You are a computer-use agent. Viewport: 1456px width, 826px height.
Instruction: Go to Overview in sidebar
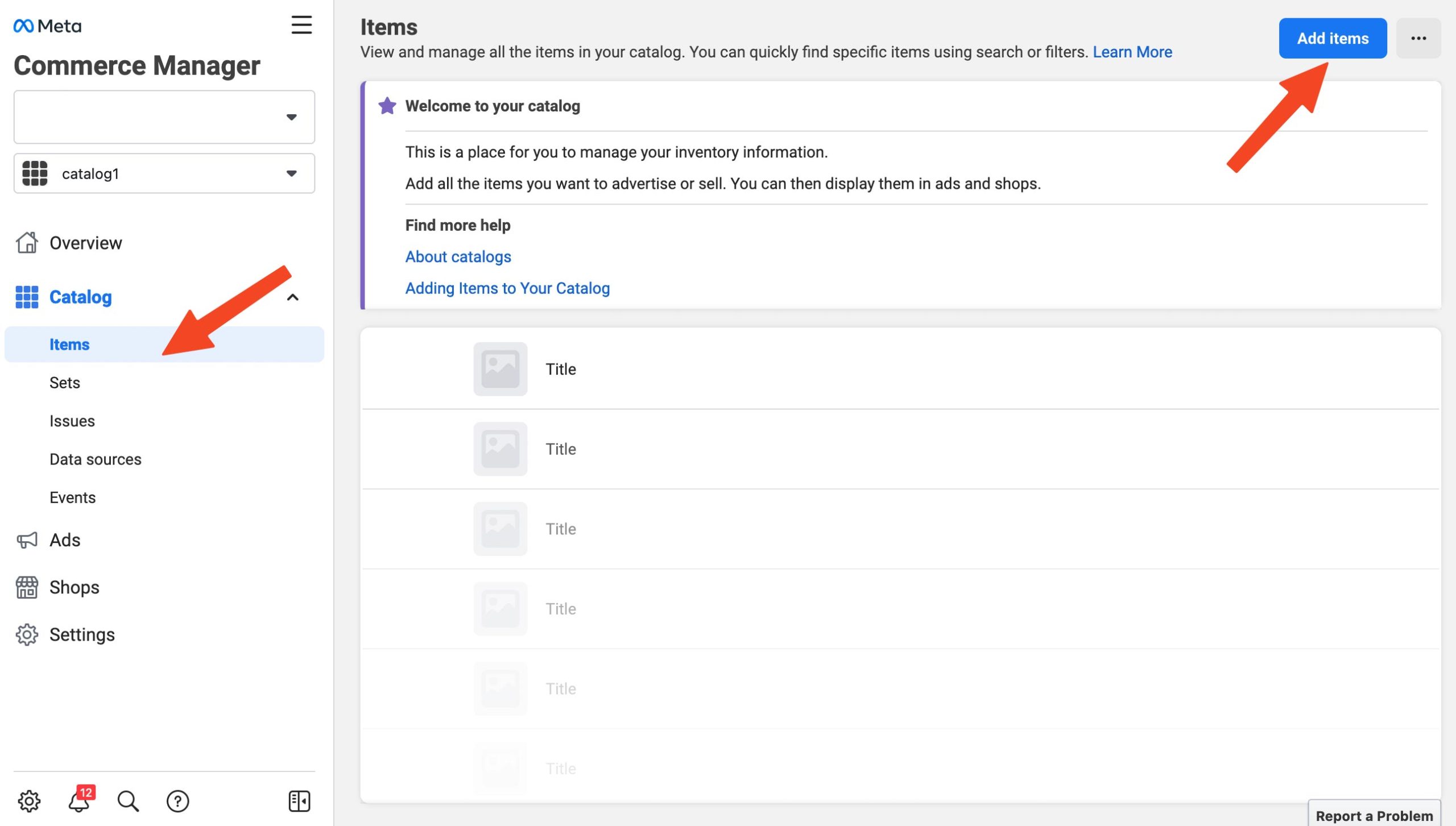click(x=85, y=243)
